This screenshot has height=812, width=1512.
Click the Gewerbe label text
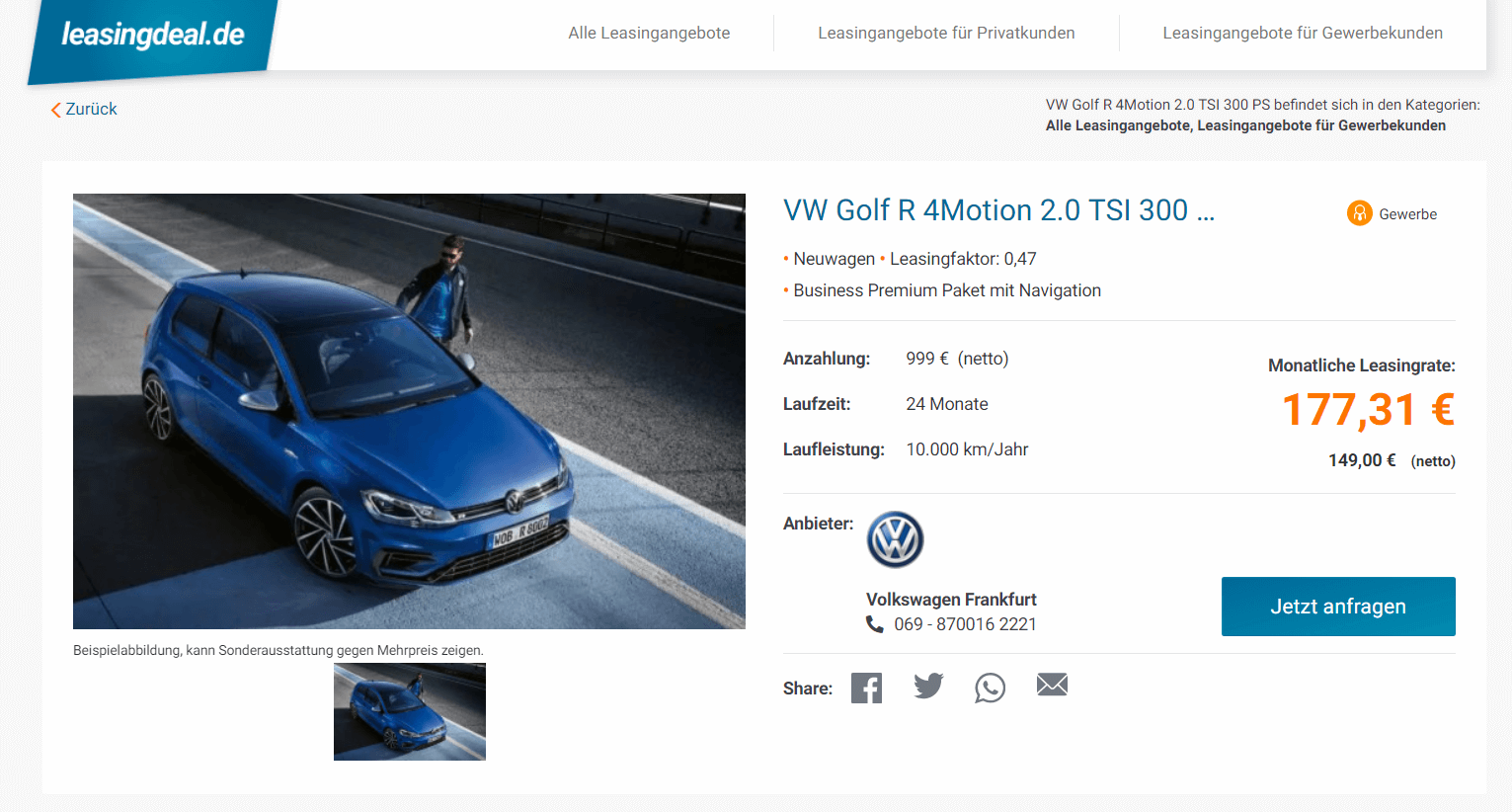pyautogui.click(x=1407, y=214)
